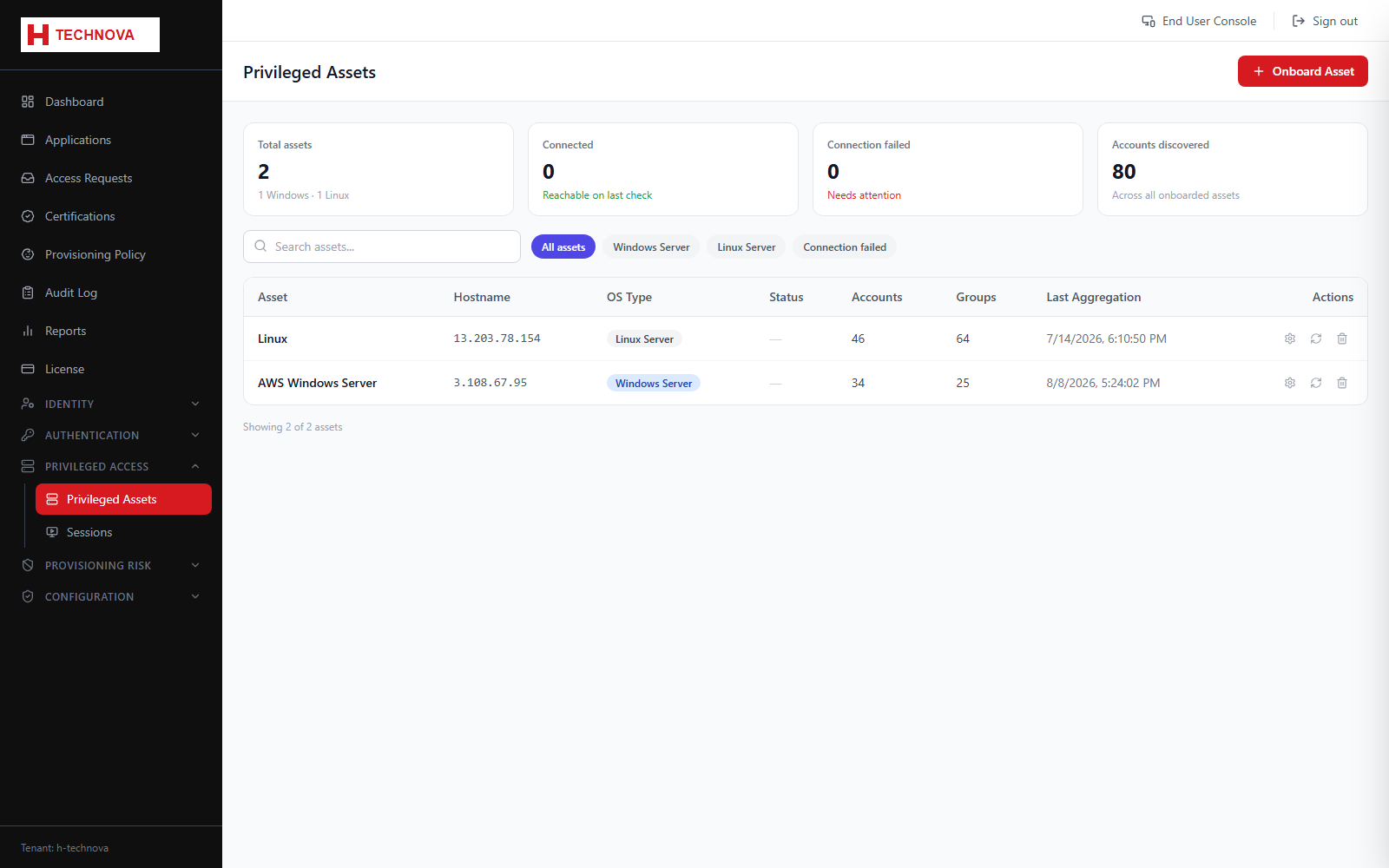Refresh aggregation for AWS Windows Server

point(1316,383)
